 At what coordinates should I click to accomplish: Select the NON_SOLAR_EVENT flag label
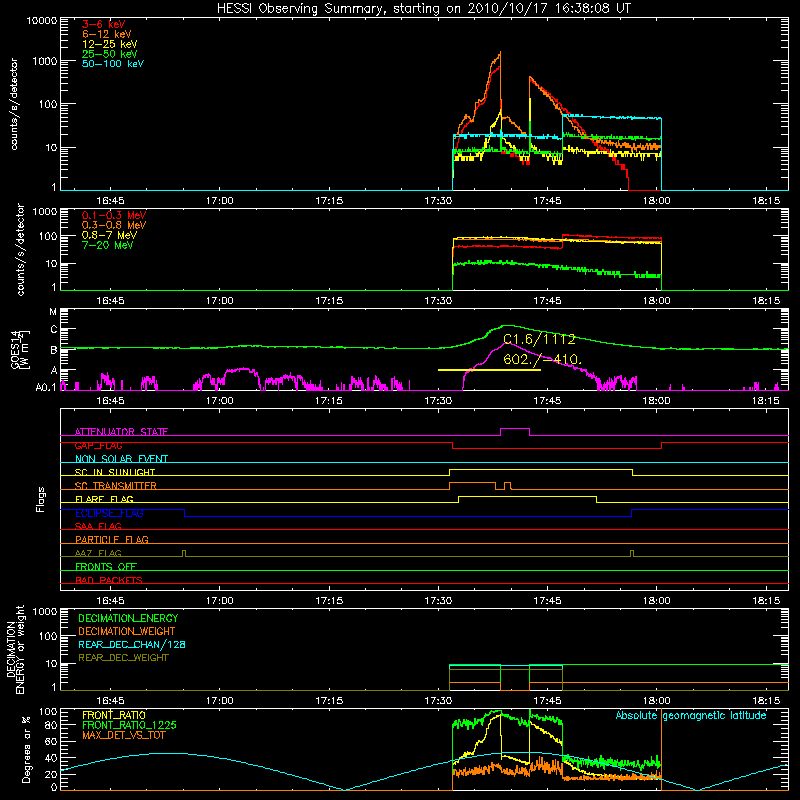tap(121, 459)
